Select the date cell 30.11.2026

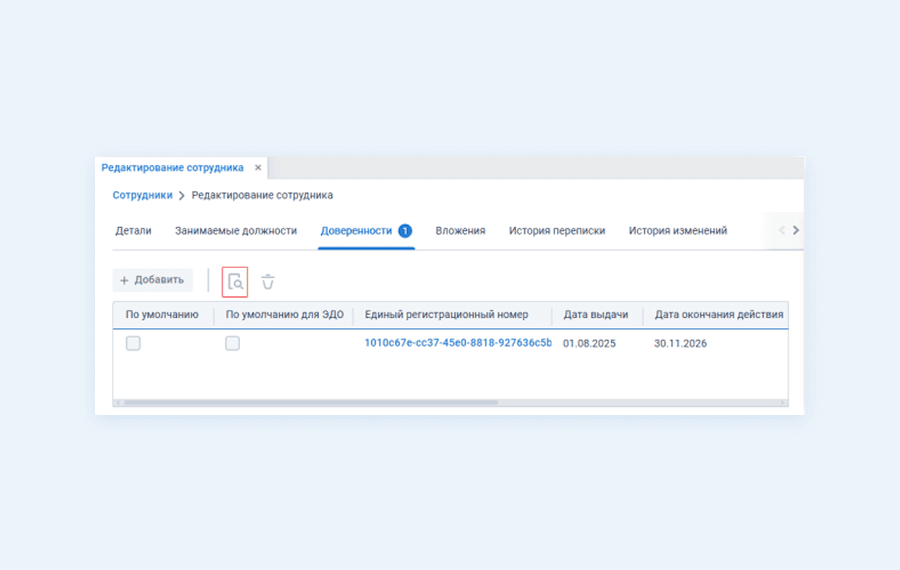click(x=680, y=343)
